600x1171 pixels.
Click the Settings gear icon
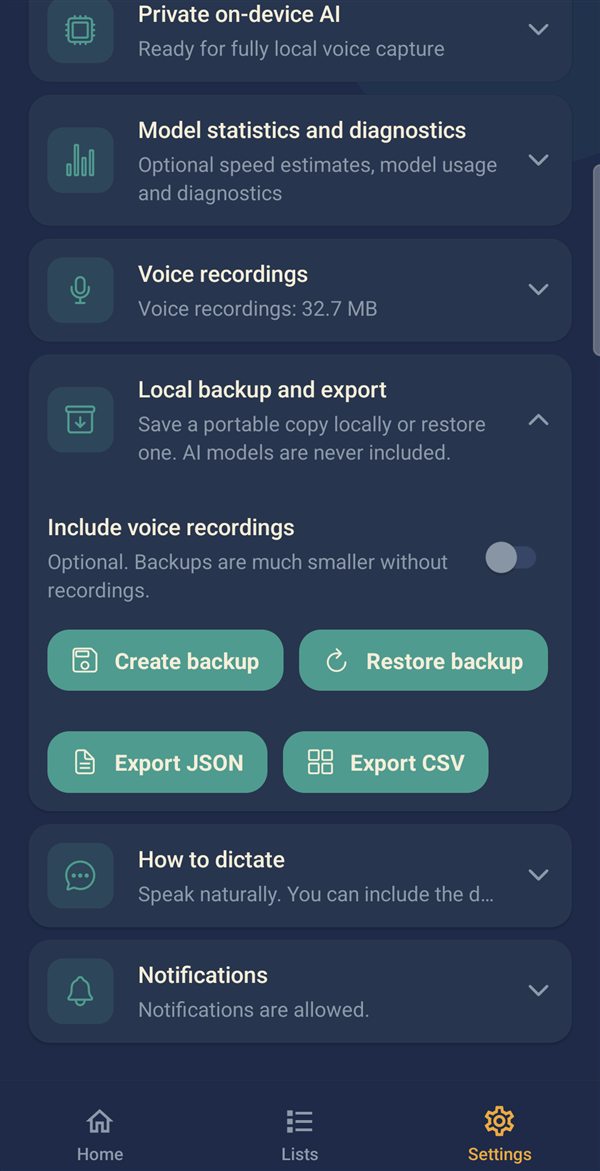(499, 1121)
